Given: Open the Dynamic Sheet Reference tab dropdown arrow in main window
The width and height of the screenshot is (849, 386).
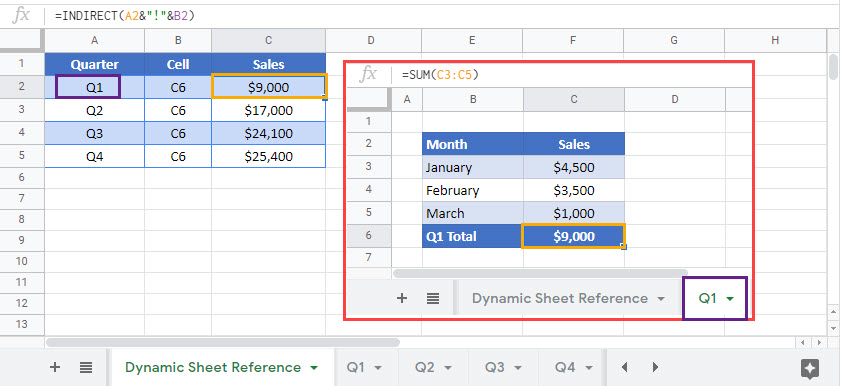Looking at the screenshot, I should coord(314,368).
